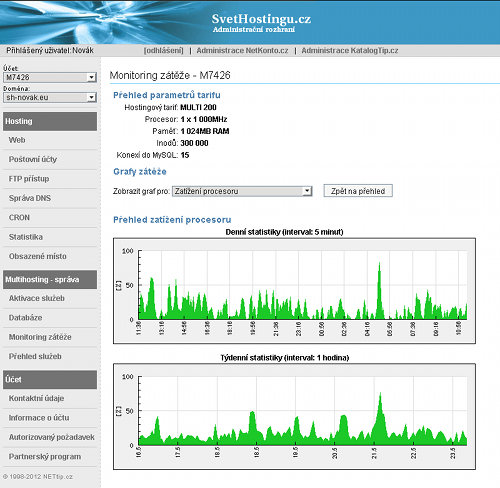Click the 'Grafy zátěže' heading
500x488 pixels.
[x=140, y=172]
